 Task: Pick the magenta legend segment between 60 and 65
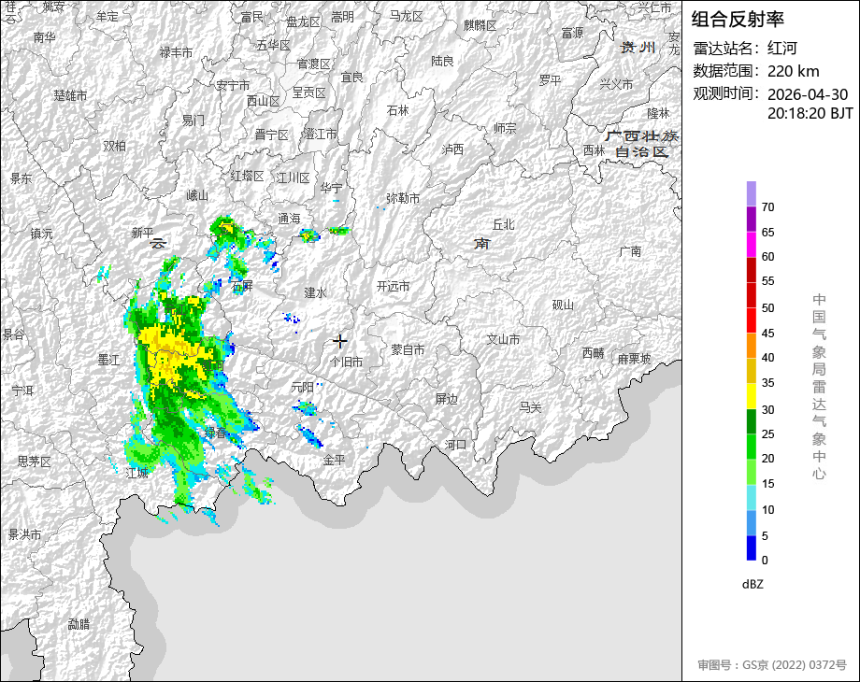coord(751,244)
